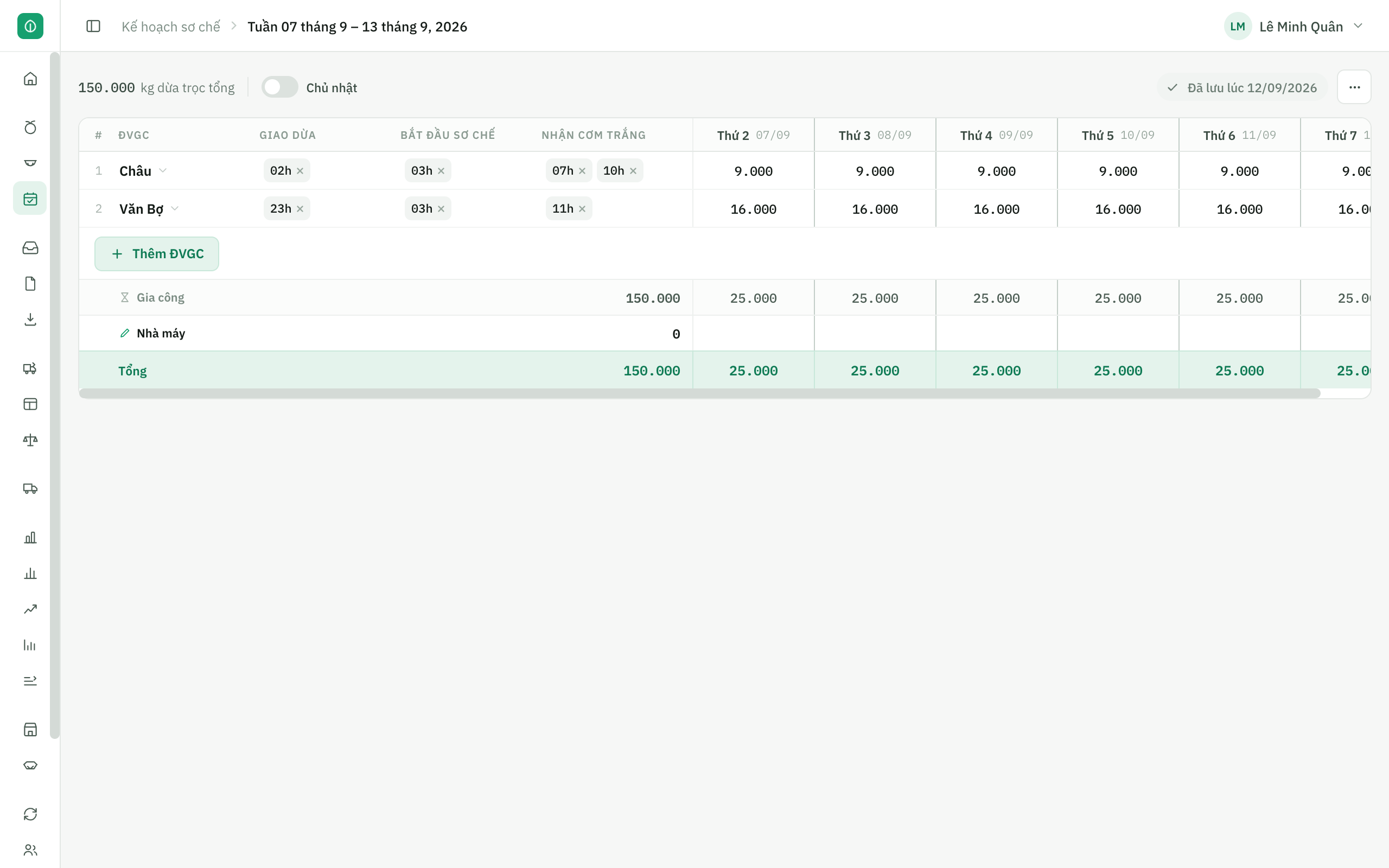Screen dimensions: 1389x868
Task: Select the calendar-check planning icon
Action: coord(30,199)
